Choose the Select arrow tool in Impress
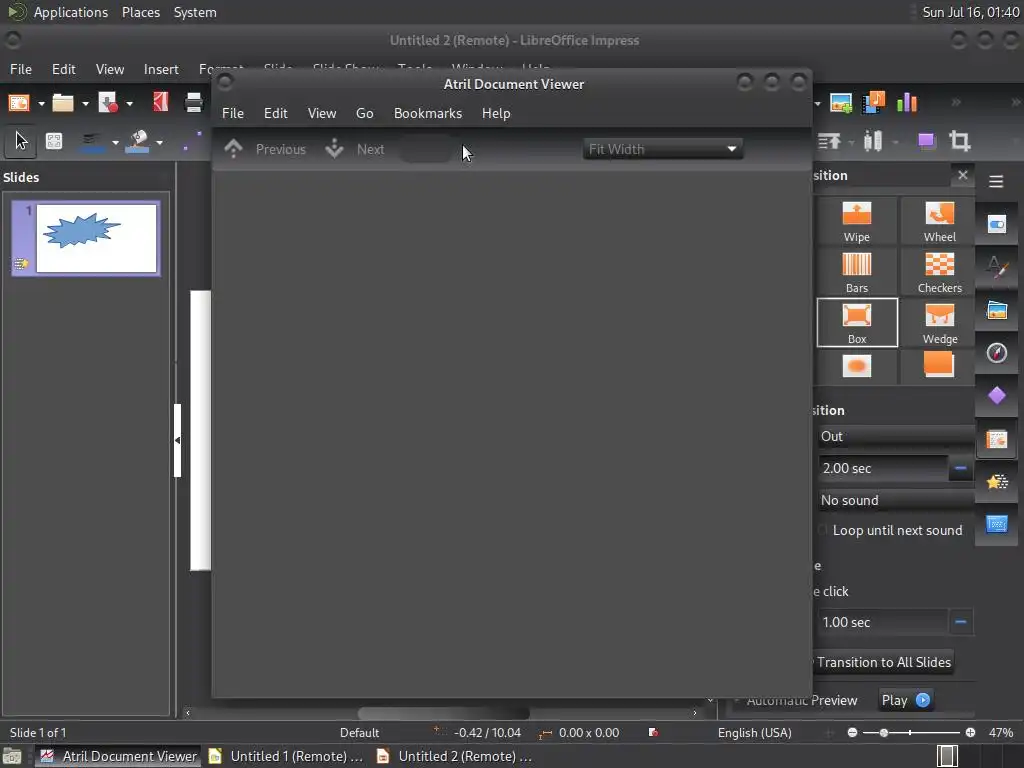The image size is (1024, 768). click(x=21, y=141)
